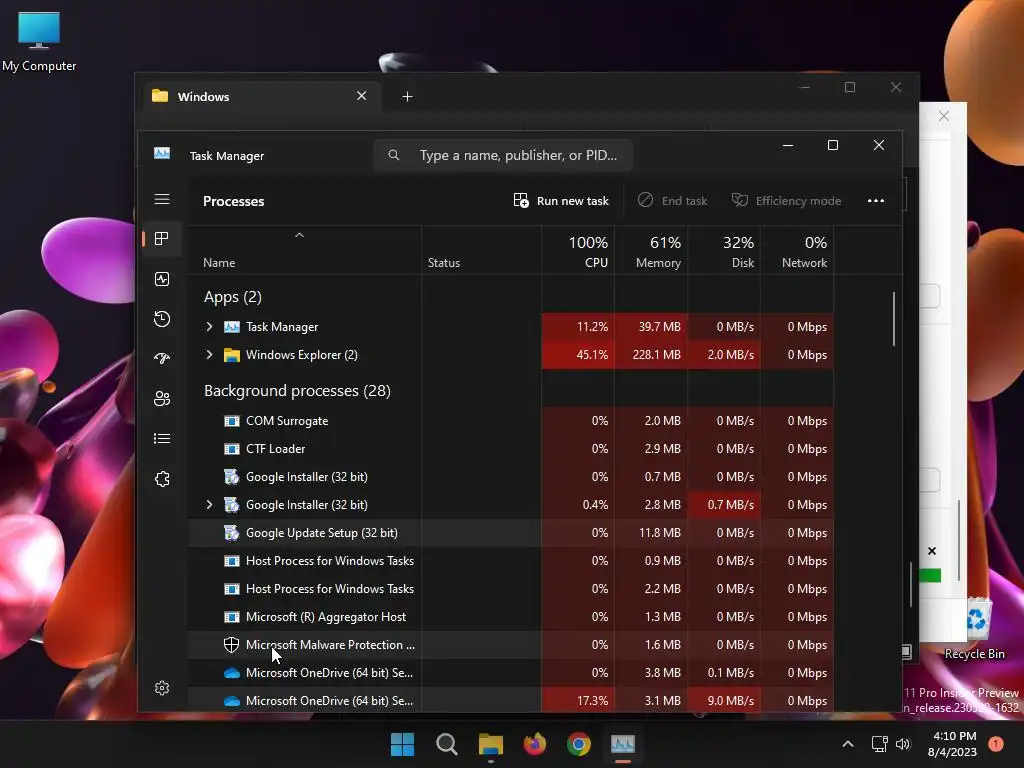The height and width of the screenshot is (768, 1024).
Task: Click the 45.1% CPU cell of Windows Explorer
Action: [578, 355]
